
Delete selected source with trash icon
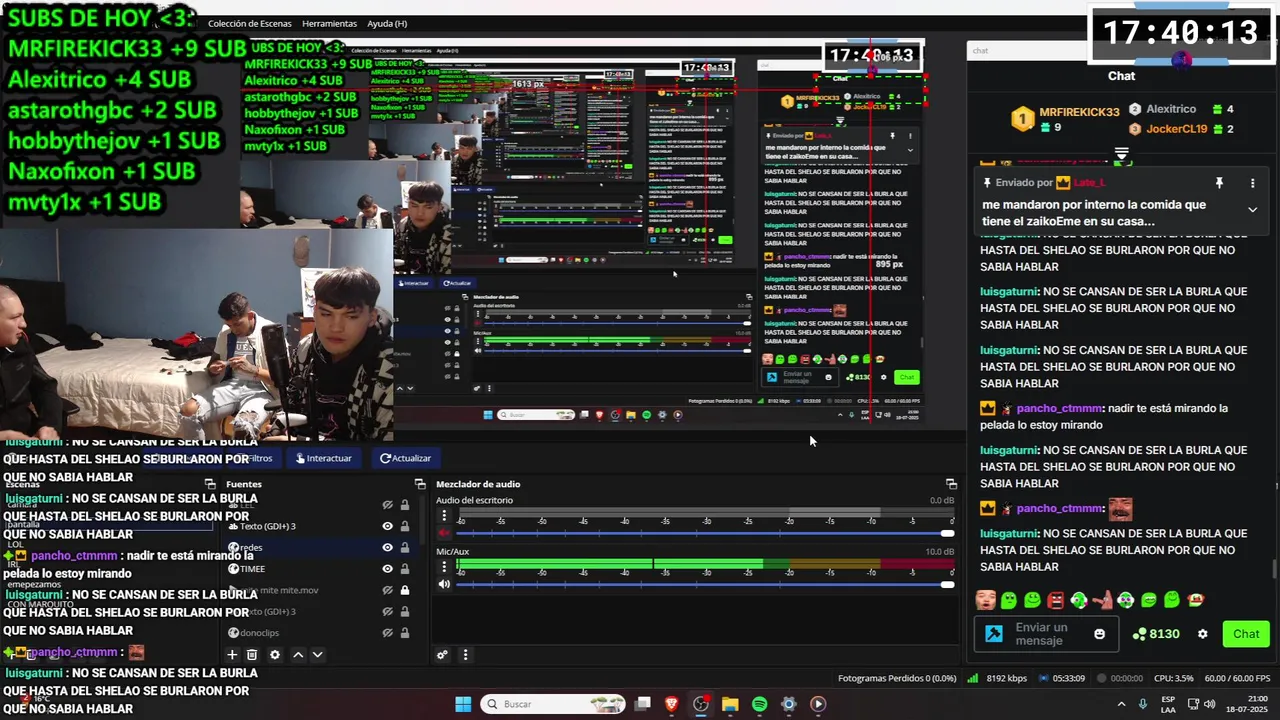click(x=252, y=655)
